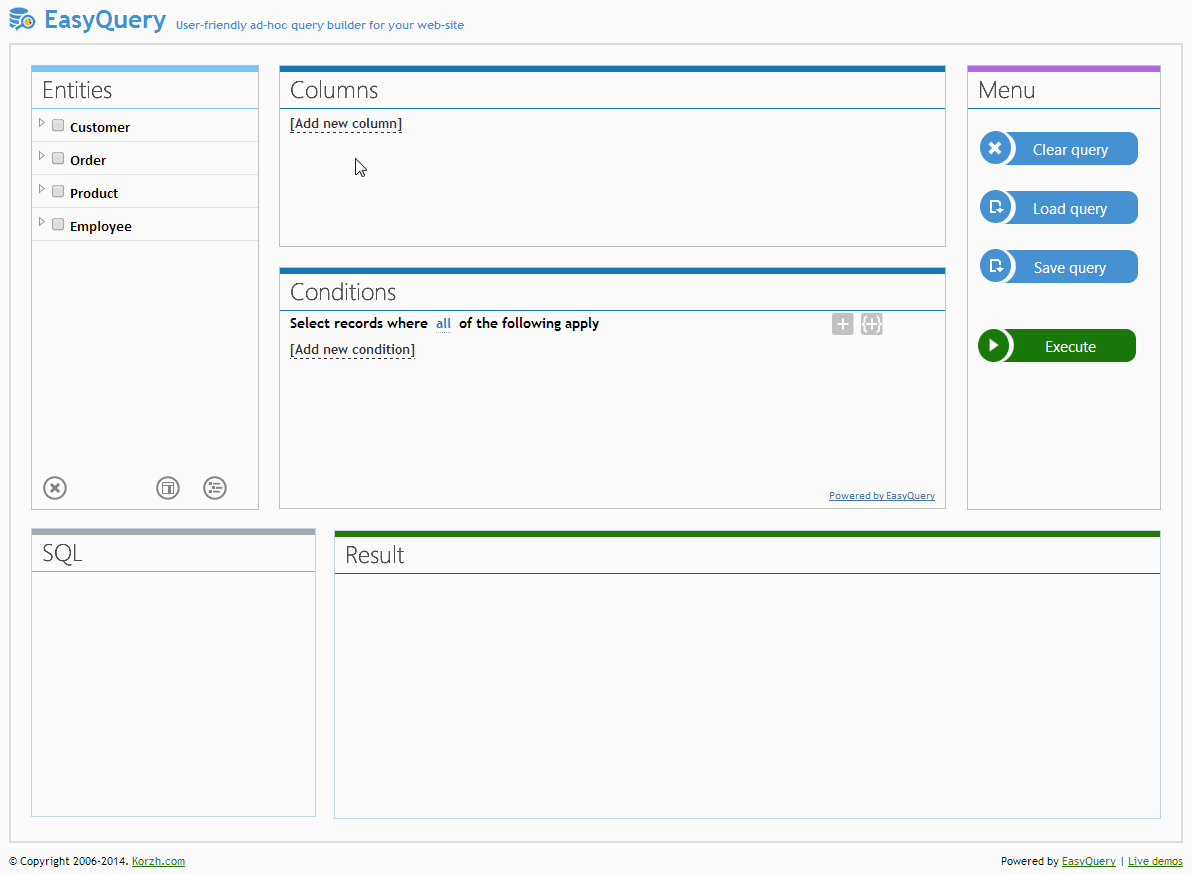This screenshot has height=874, width=1192.
Task: Click the green play icon on Execute
Action: tap(995, 345)
